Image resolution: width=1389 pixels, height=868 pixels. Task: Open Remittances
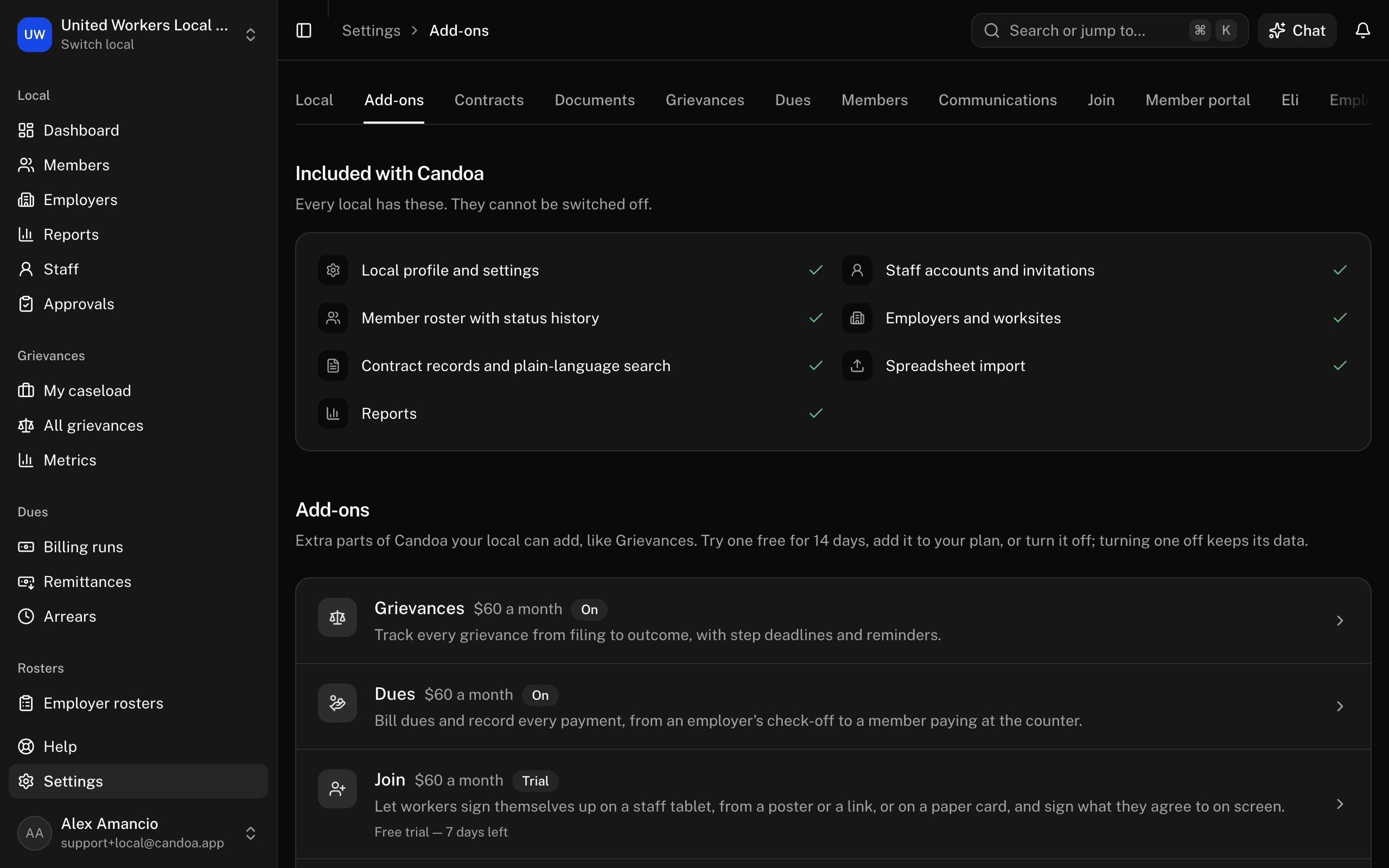click(138, 582)
